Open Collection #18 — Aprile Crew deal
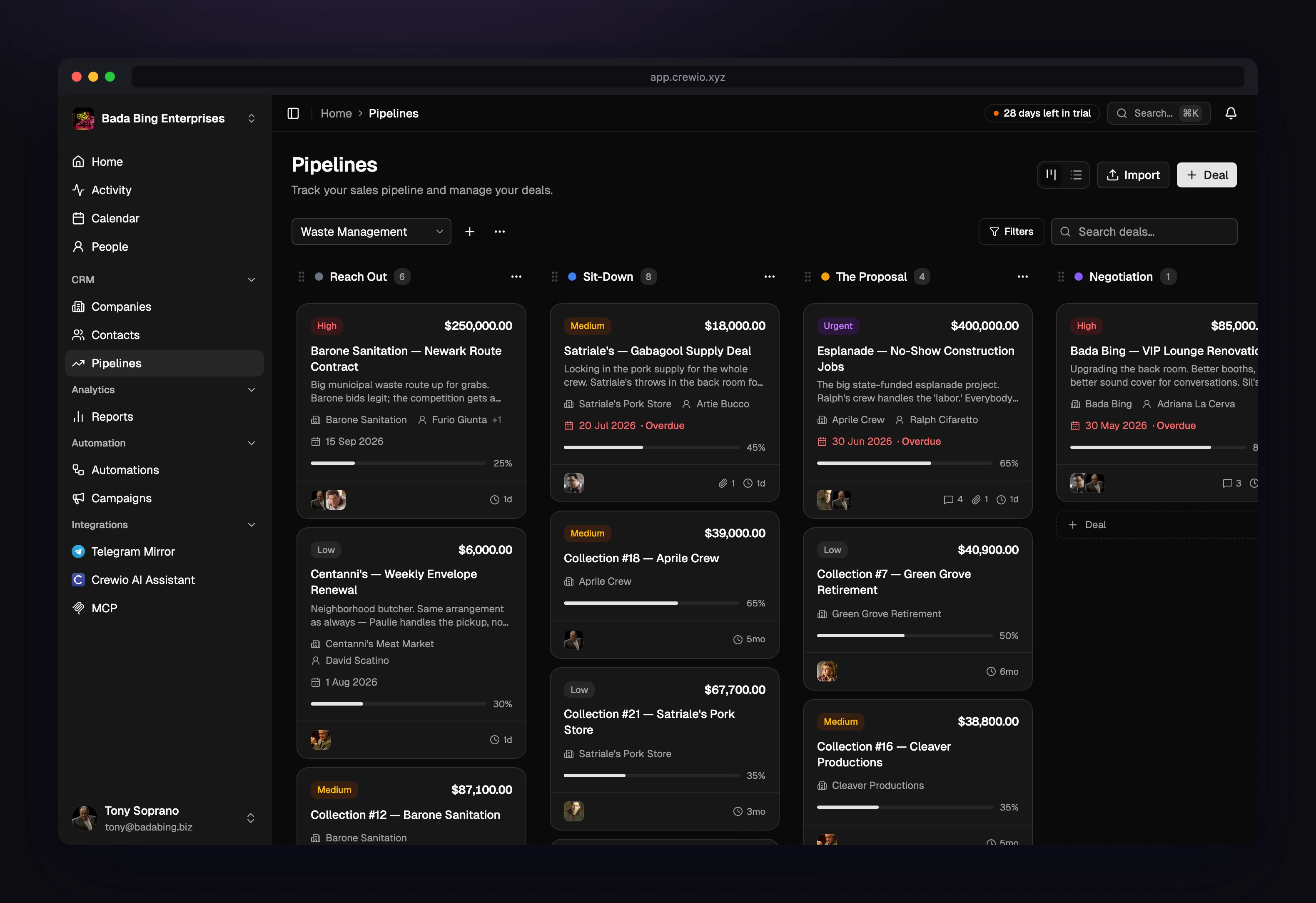The image size is (1316, 903). click(x=641, y=558)
